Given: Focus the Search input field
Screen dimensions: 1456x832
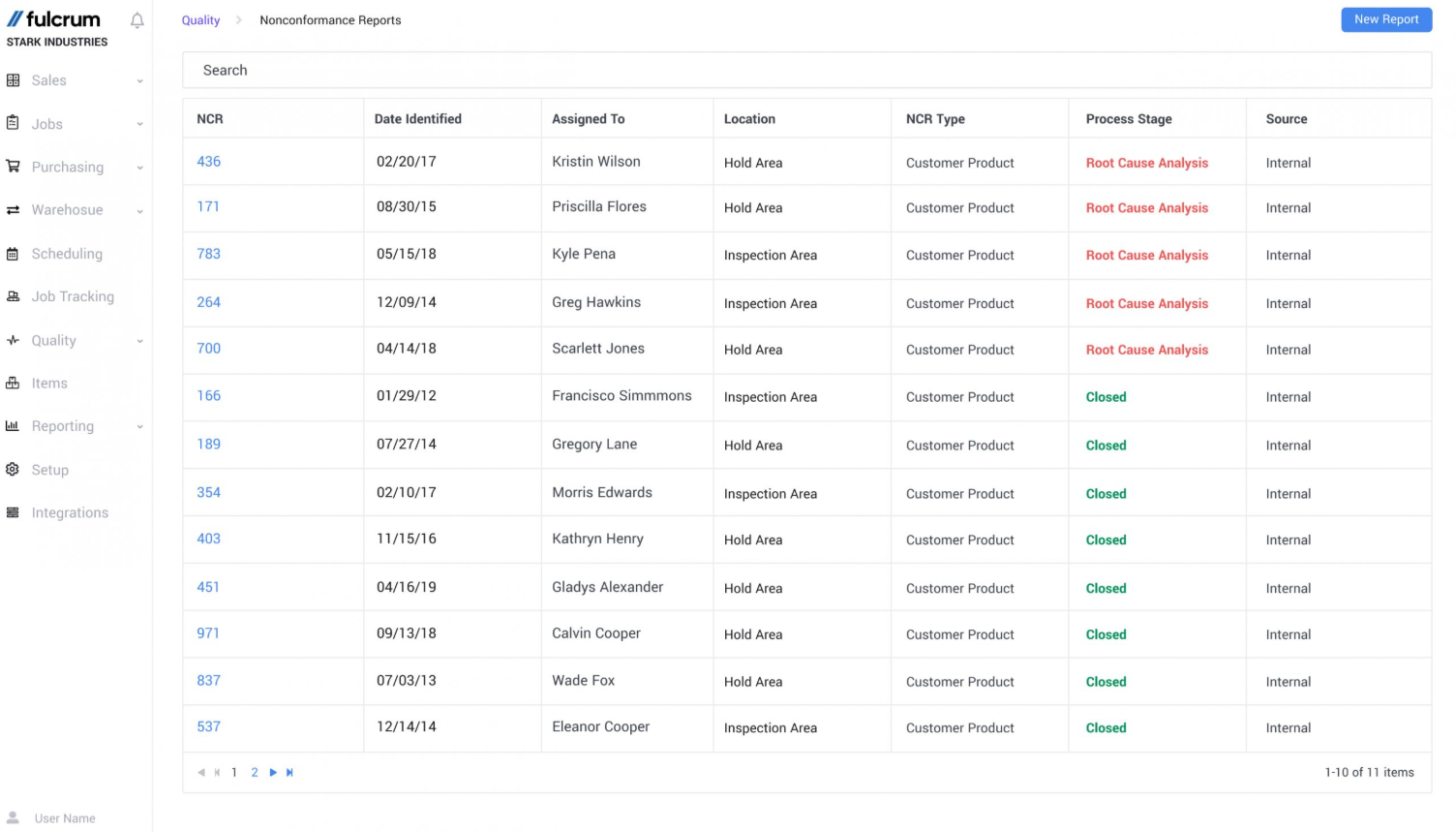Looking at the screenshot, I should coord(806,70).
